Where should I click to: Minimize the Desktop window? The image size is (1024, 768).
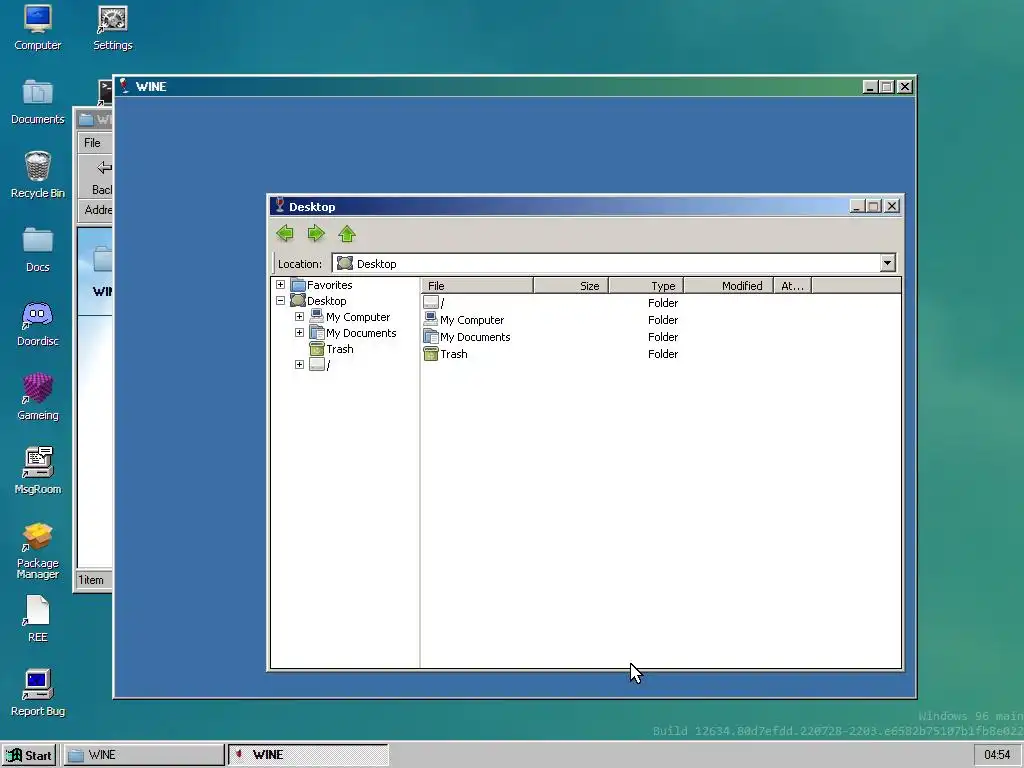[x=857, y=206]
